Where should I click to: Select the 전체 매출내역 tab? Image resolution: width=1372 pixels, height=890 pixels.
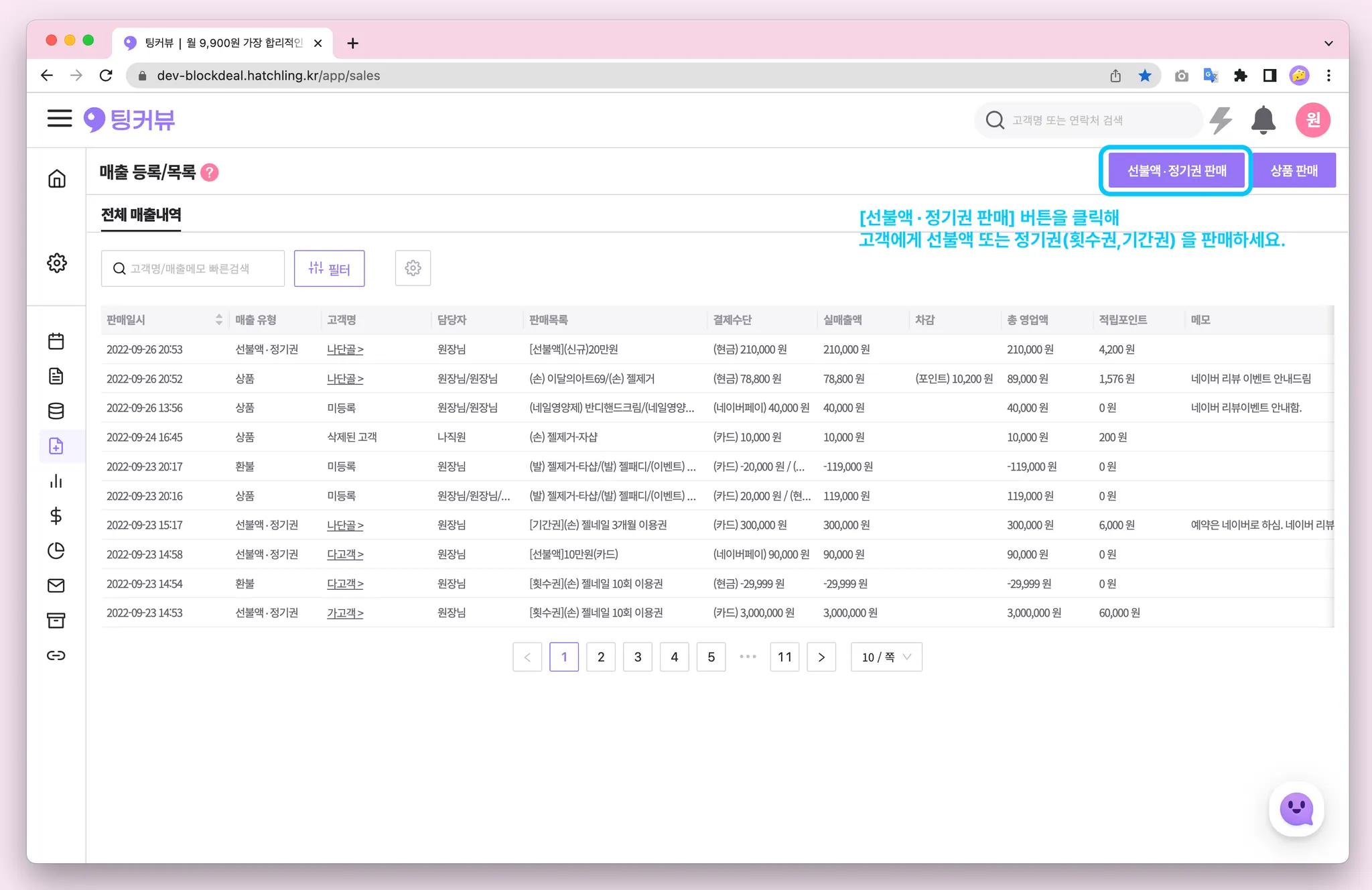(141, 215)
